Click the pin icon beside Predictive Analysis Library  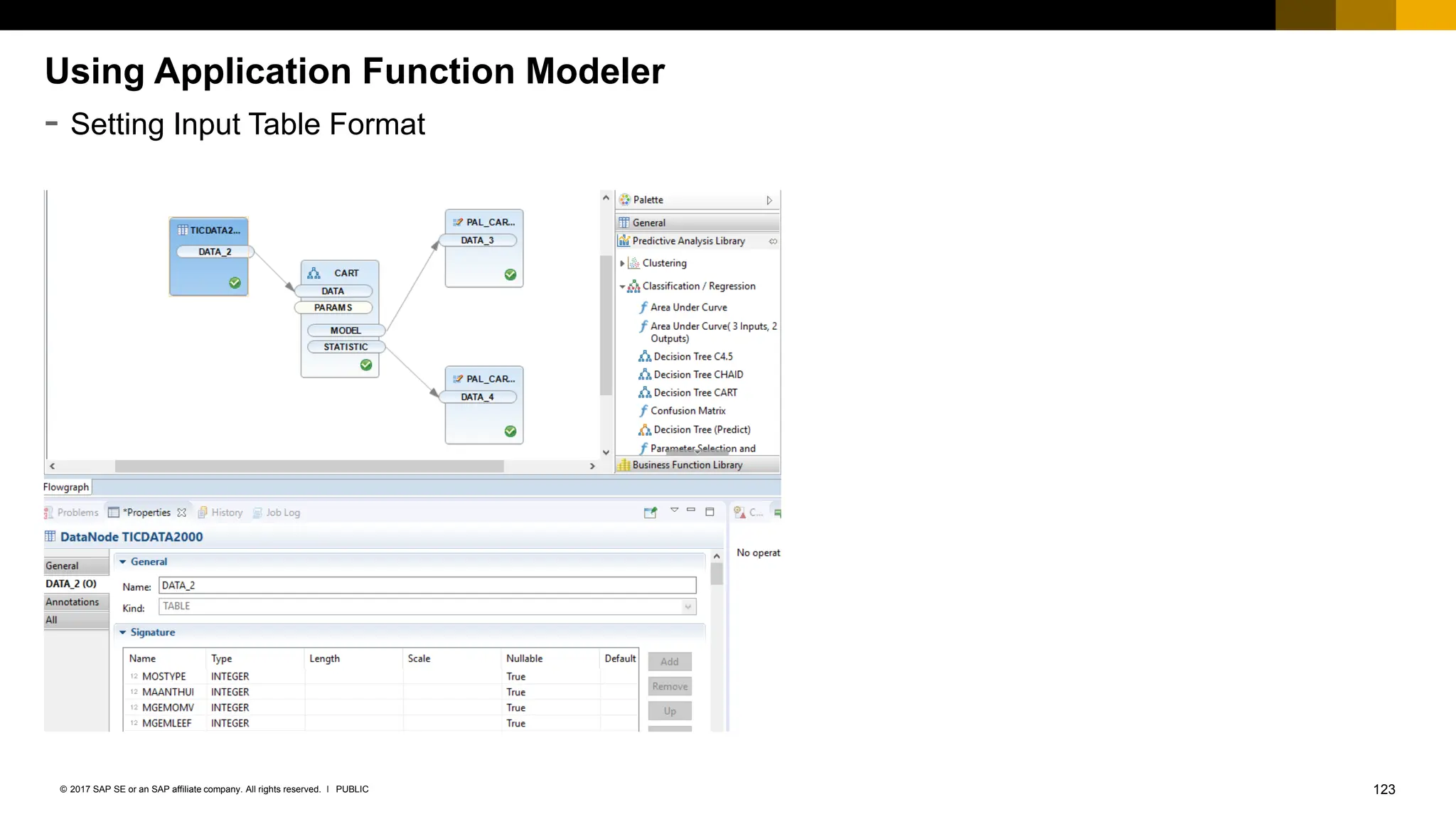(773, 242)
